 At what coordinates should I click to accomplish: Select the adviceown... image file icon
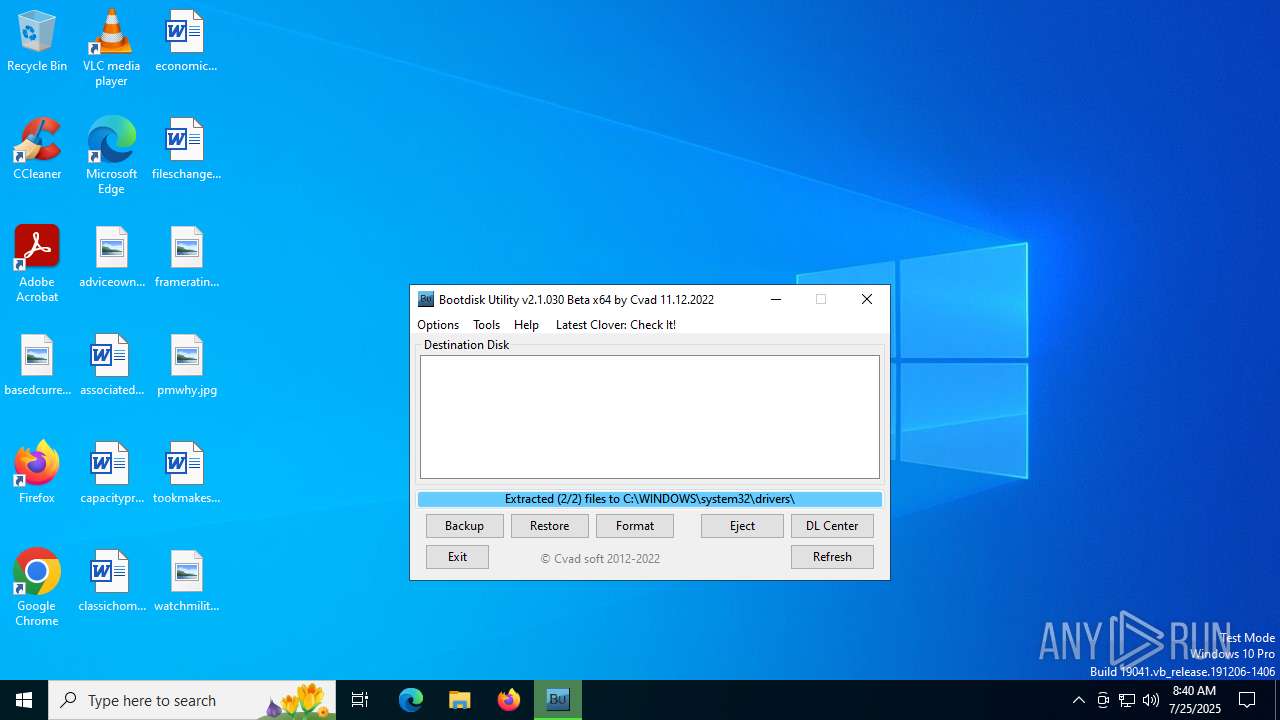coord(111,257)
